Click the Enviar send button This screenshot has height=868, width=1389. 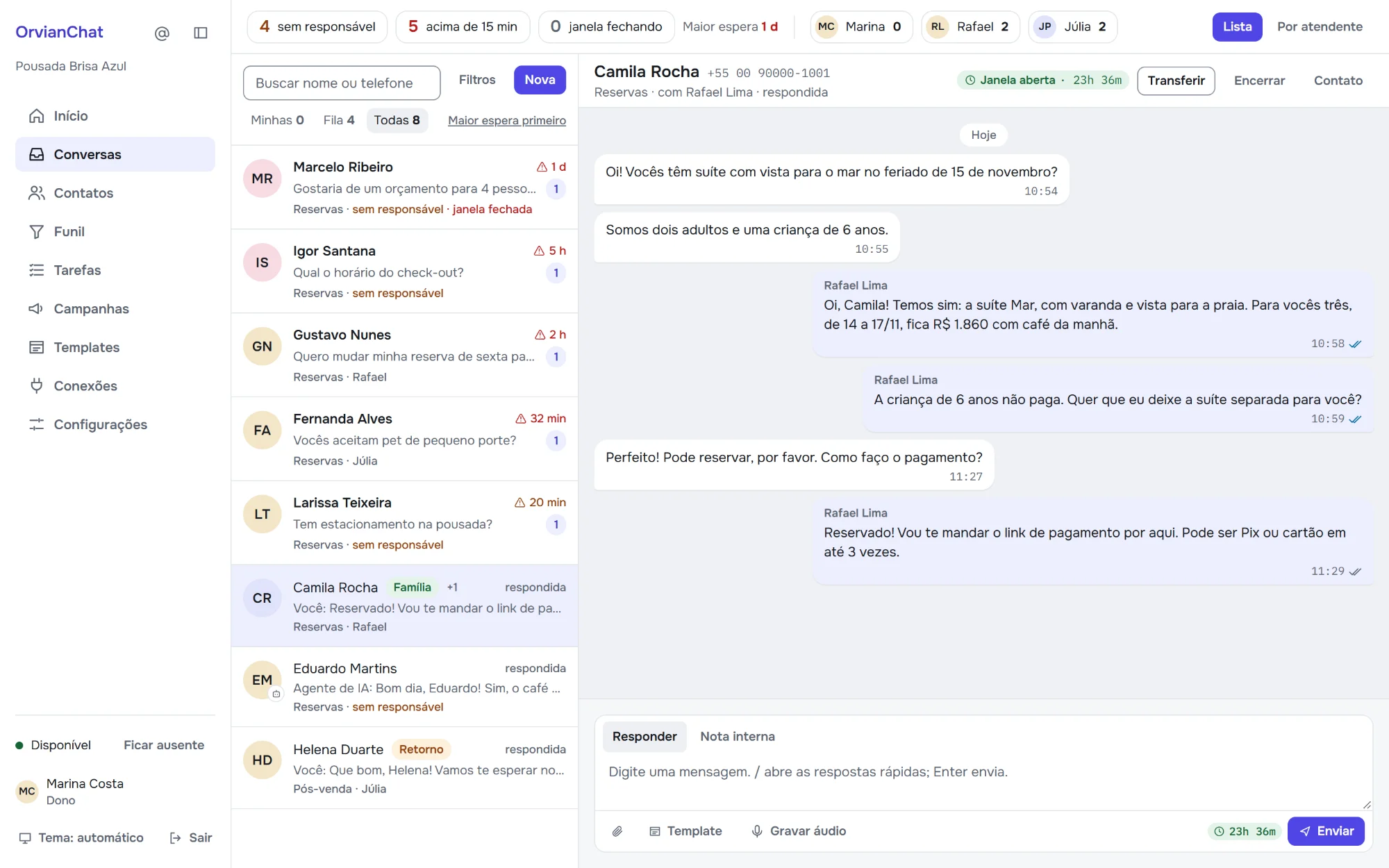click(x=1326, y=831)
